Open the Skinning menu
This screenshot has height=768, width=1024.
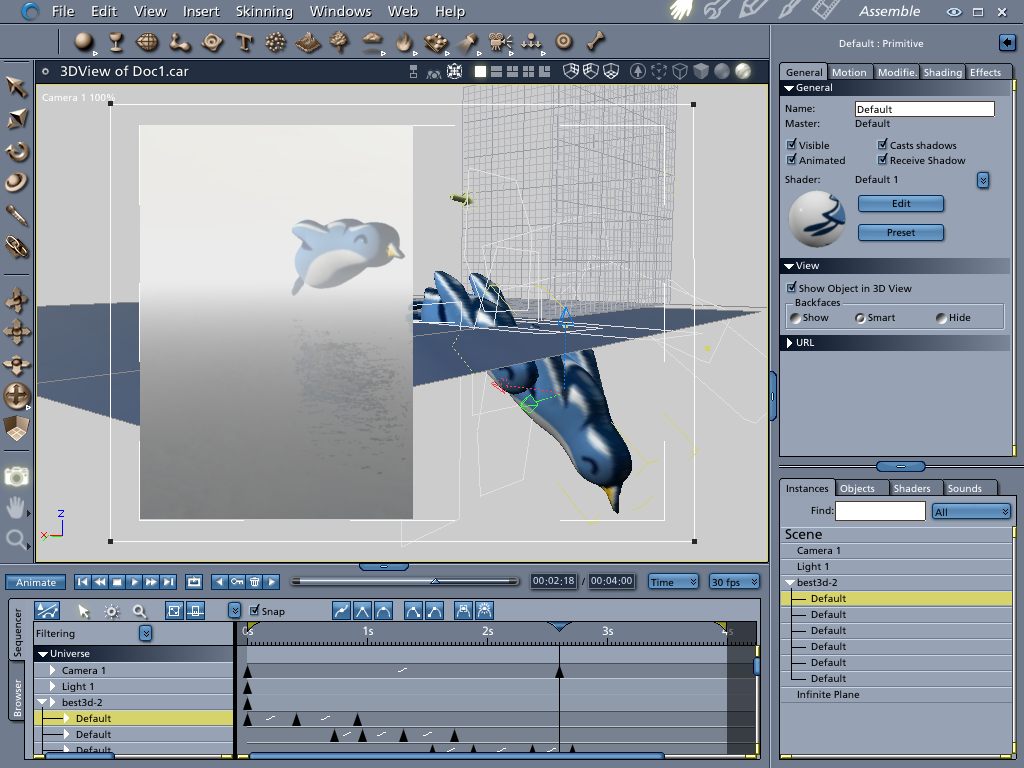264,11
